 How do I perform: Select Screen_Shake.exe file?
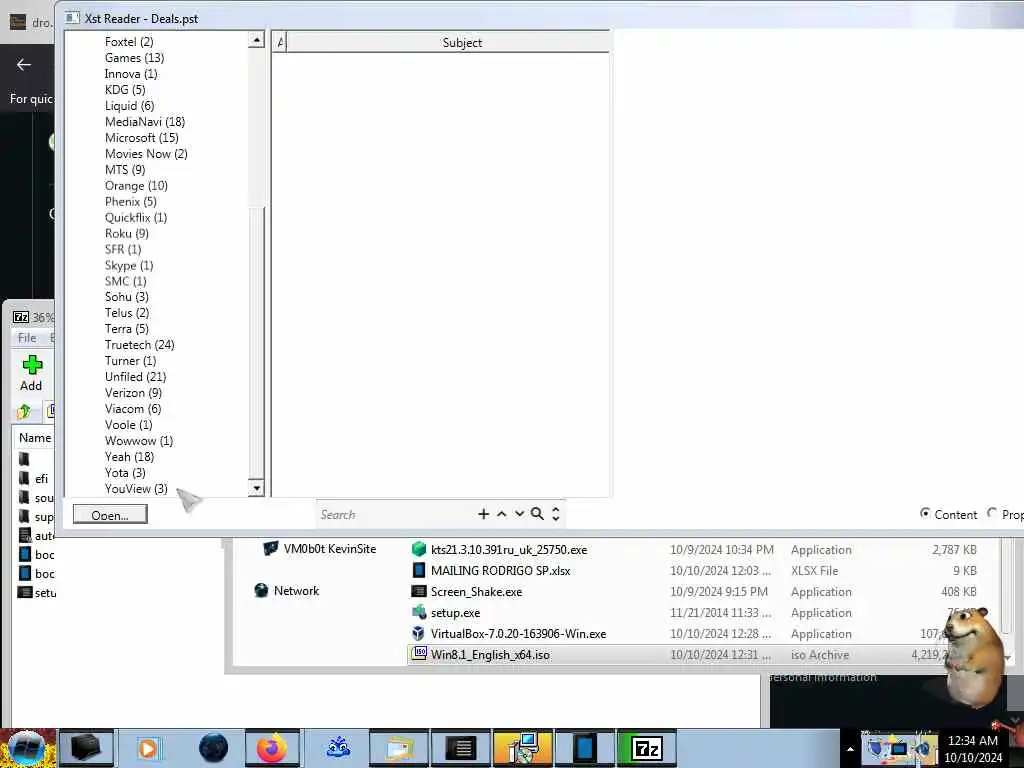coord(476,592)
